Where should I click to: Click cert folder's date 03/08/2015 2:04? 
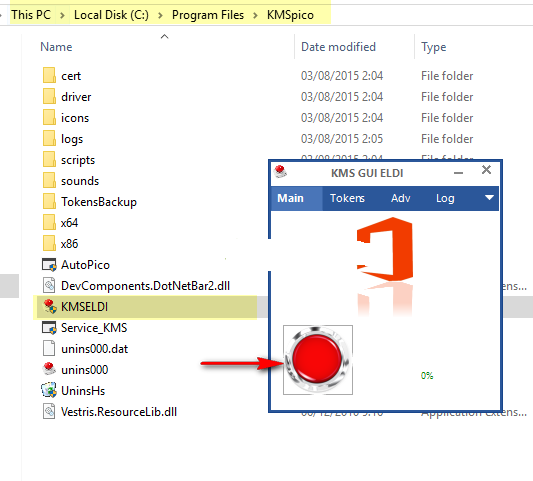(x=342, y=76)
